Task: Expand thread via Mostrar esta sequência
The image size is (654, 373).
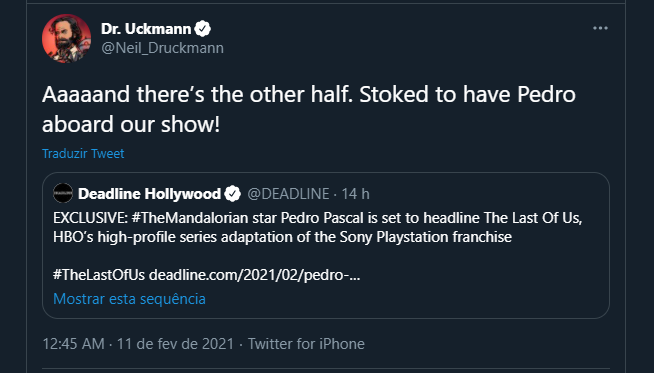Action: [129, 299]
